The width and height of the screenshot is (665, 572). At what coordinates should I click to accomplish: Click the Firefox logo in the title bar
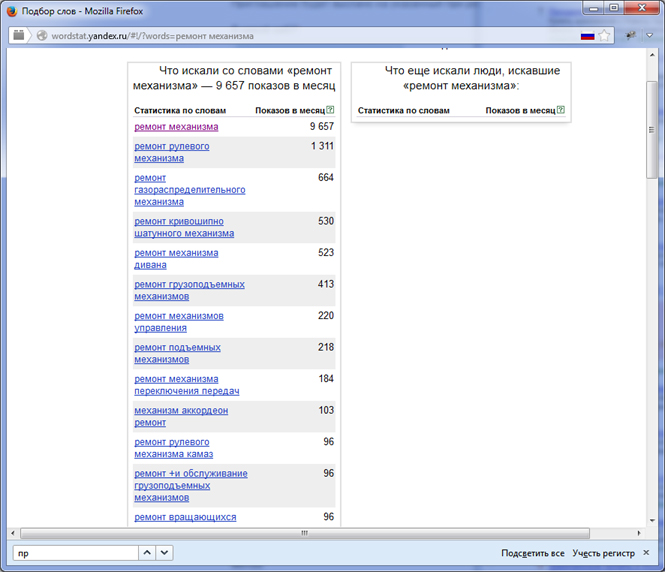pos(12,11)
